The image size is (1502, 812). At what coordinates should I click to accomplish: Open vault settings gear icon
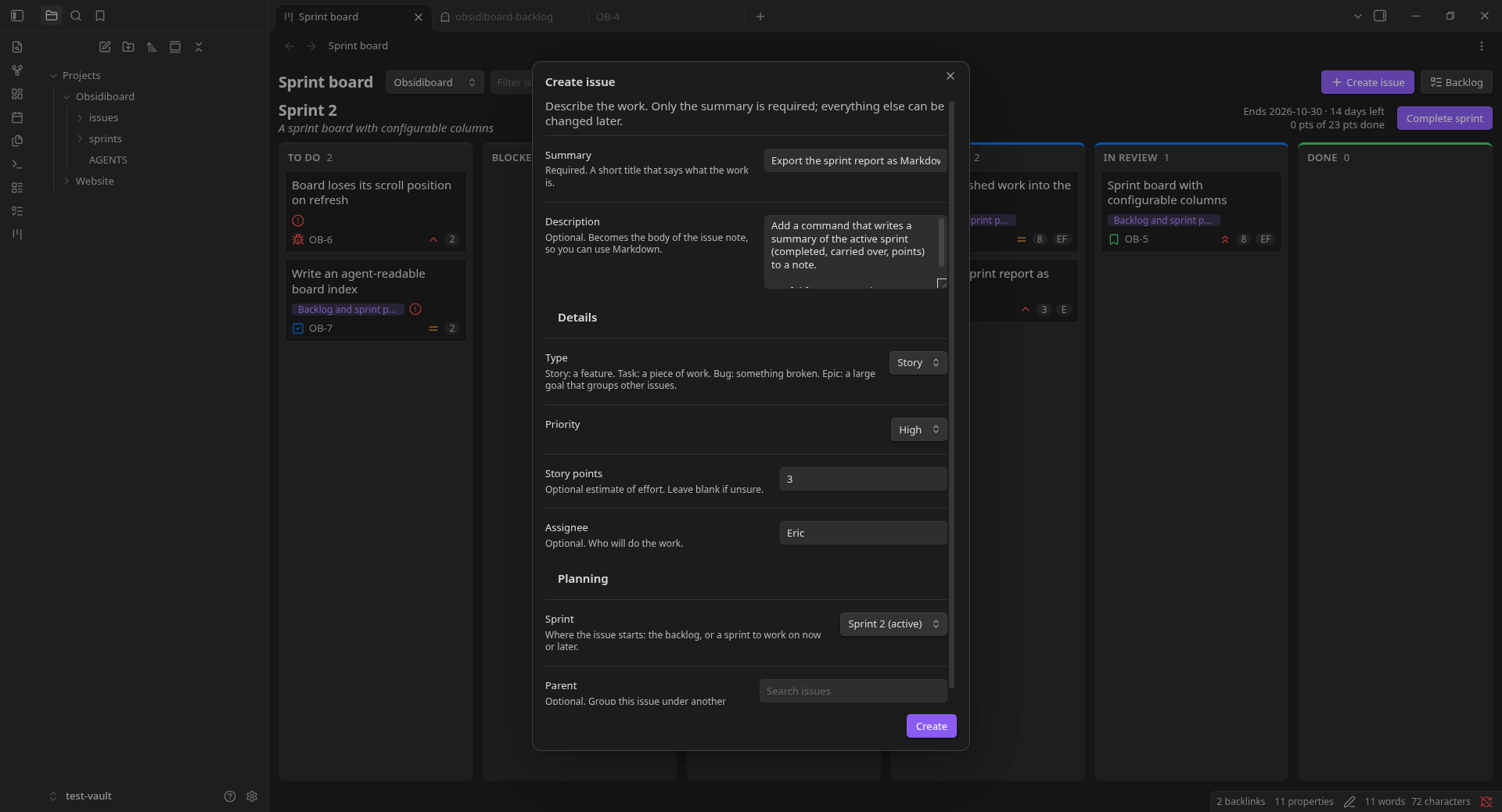point(252,796)
